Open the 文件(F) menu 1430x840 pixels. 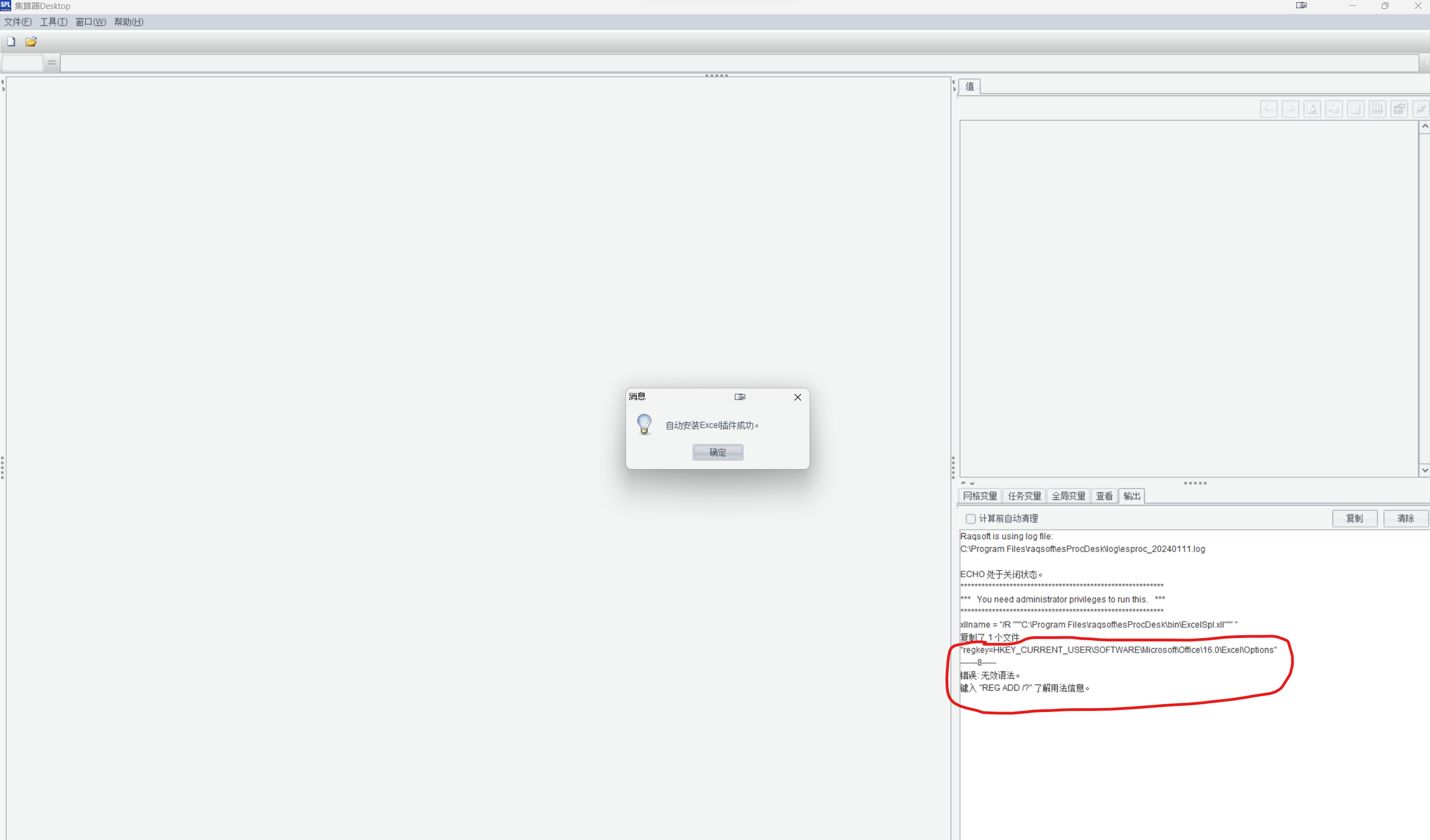pyautogui.click(x=17, y=21)
